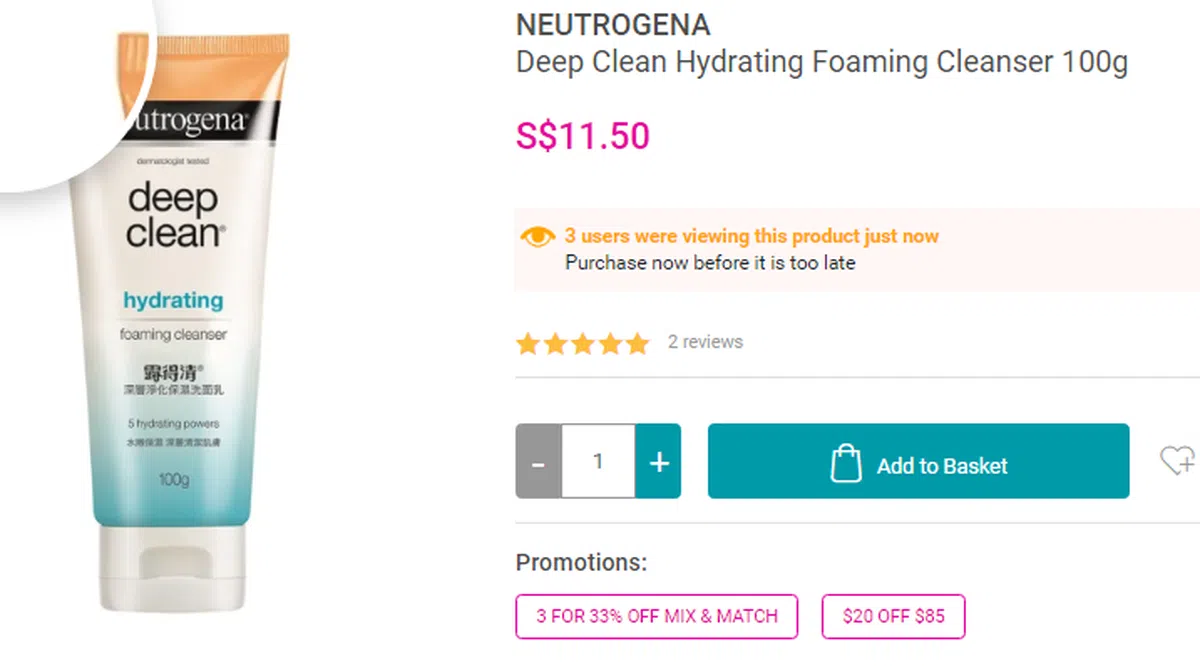Click the orange eye viewing icon
1200x666 pixels.
point(538,237)
